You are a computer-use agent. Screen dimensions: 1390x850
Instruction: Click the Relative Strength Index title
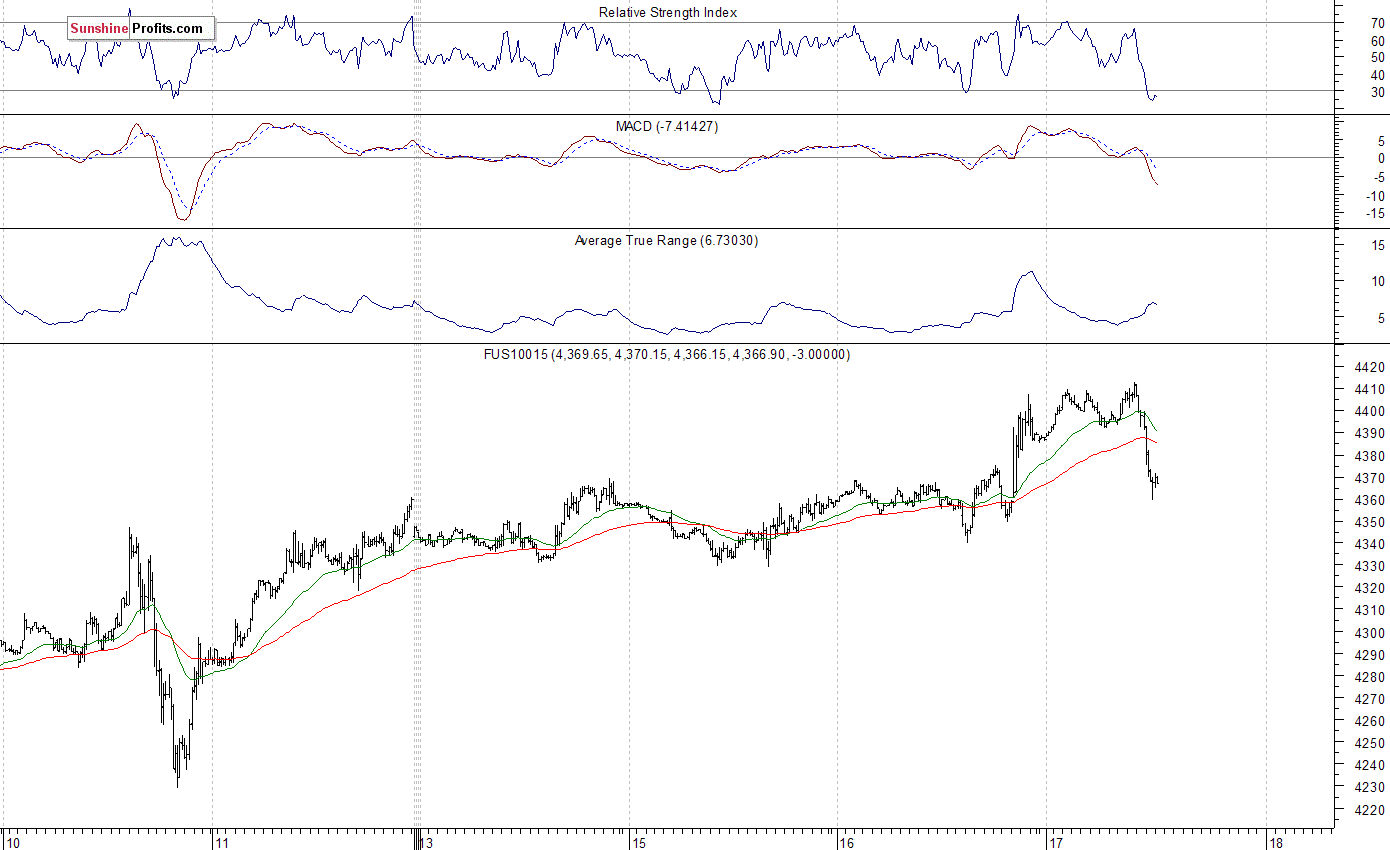click(x=668, y=13)
